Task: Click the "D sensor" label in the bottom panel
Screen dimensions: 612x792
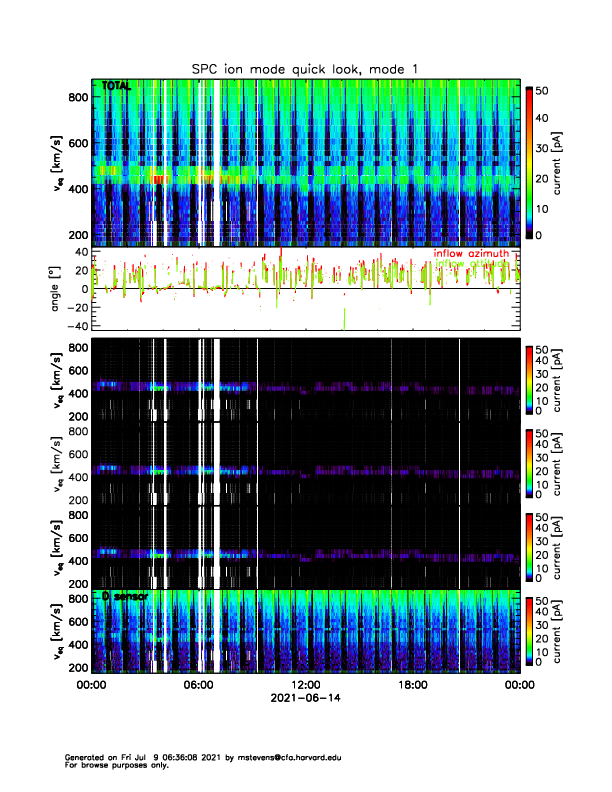Action: [120, 597]
